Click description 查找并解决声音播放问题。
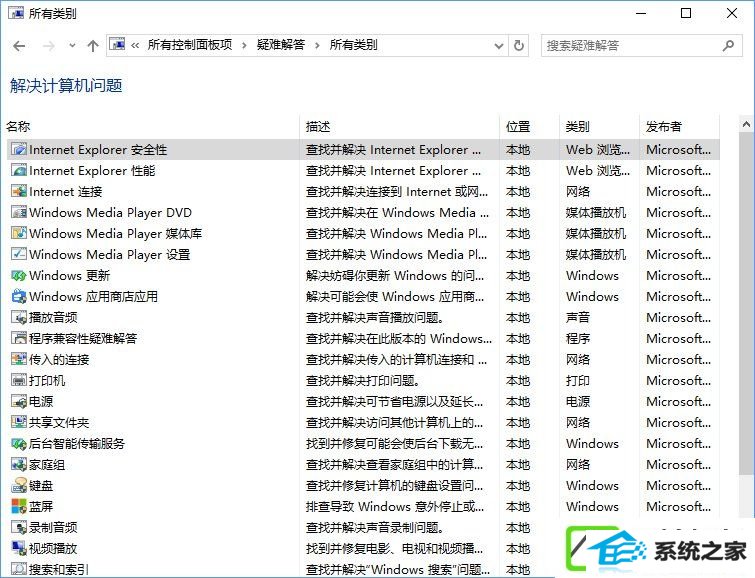The width and height of the screenshot is (755, 578). coord(375,317)
